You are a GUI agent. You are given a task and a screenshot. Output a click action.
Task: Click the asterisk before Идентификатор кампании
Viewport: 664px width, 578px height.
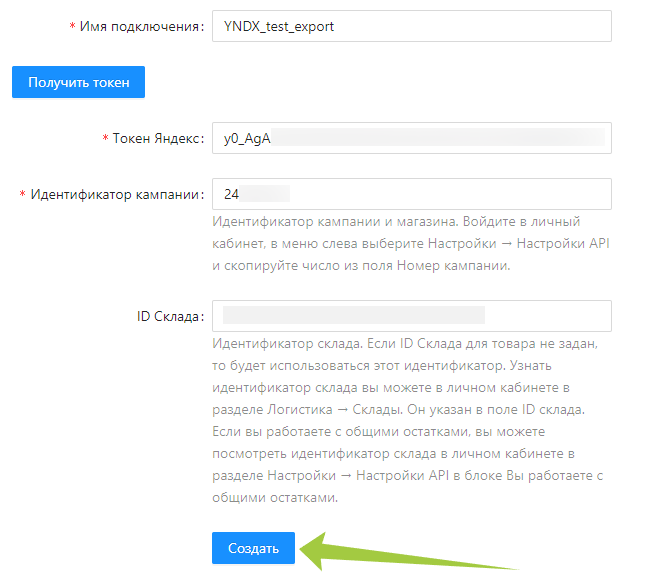tap(23, 194)
